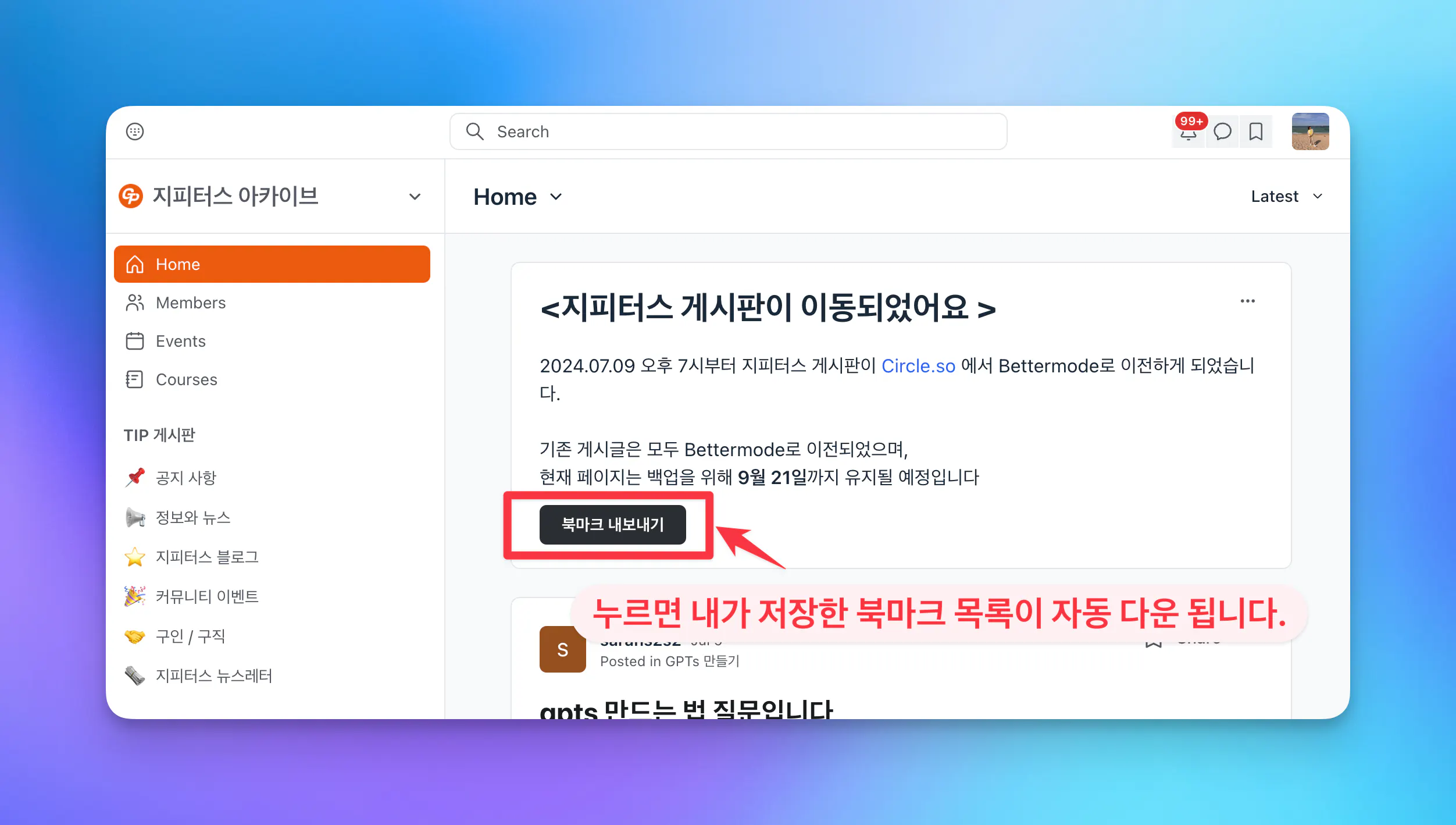Screen dimensions: 1456x825
Task: Click the apps grid icon at top-left
Action: point(134,131)
